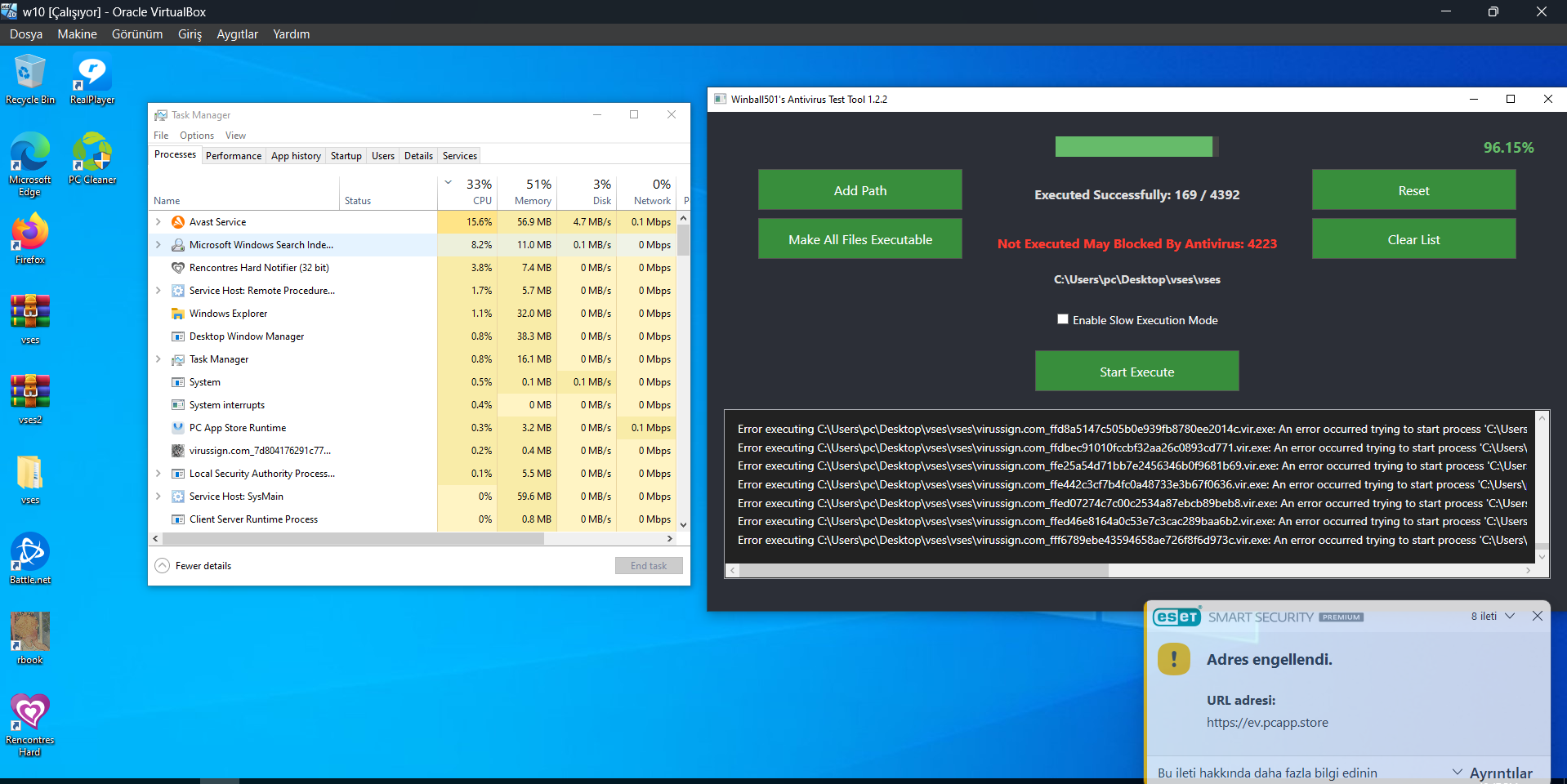
Task: Open the RealPlayer desktop shortcut
Action: 92,79
